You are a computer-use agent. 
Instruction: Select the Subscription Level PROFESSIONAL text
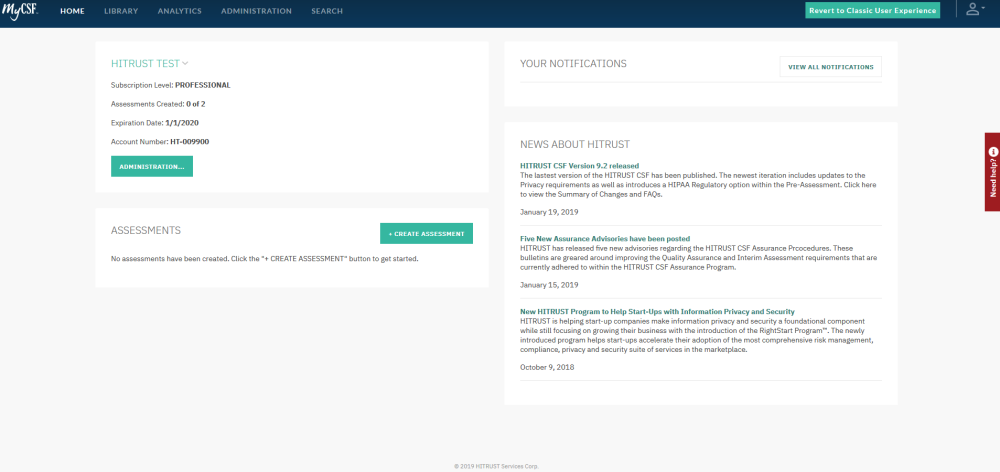tap(170, 85)
